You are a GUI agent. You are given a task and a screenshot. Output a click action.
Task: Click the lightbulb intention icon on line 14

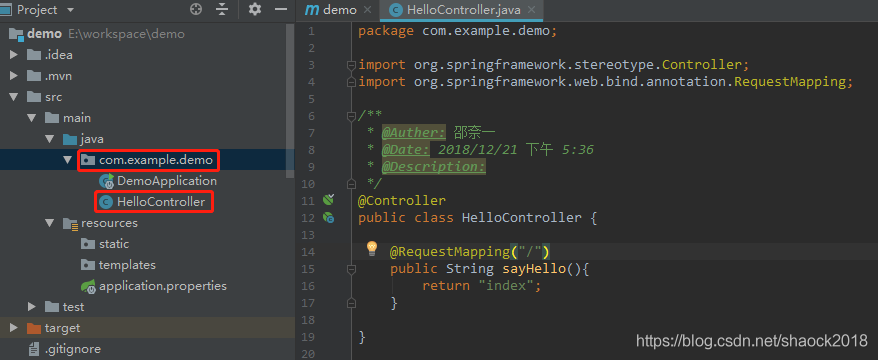[372, 248]
